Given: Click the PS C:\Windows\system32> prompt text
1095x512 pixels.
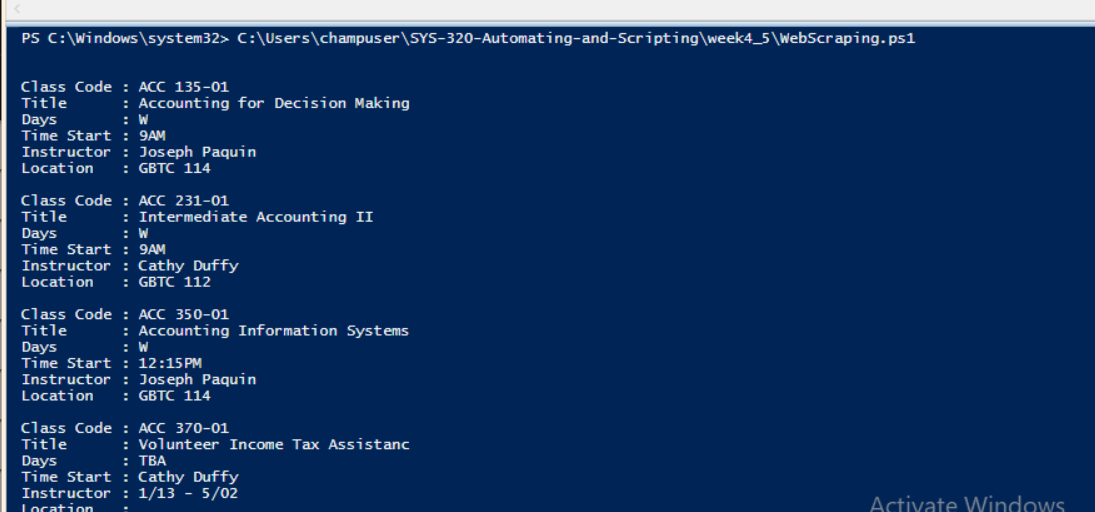Looking at the screenshot, I should coord(124,39).
